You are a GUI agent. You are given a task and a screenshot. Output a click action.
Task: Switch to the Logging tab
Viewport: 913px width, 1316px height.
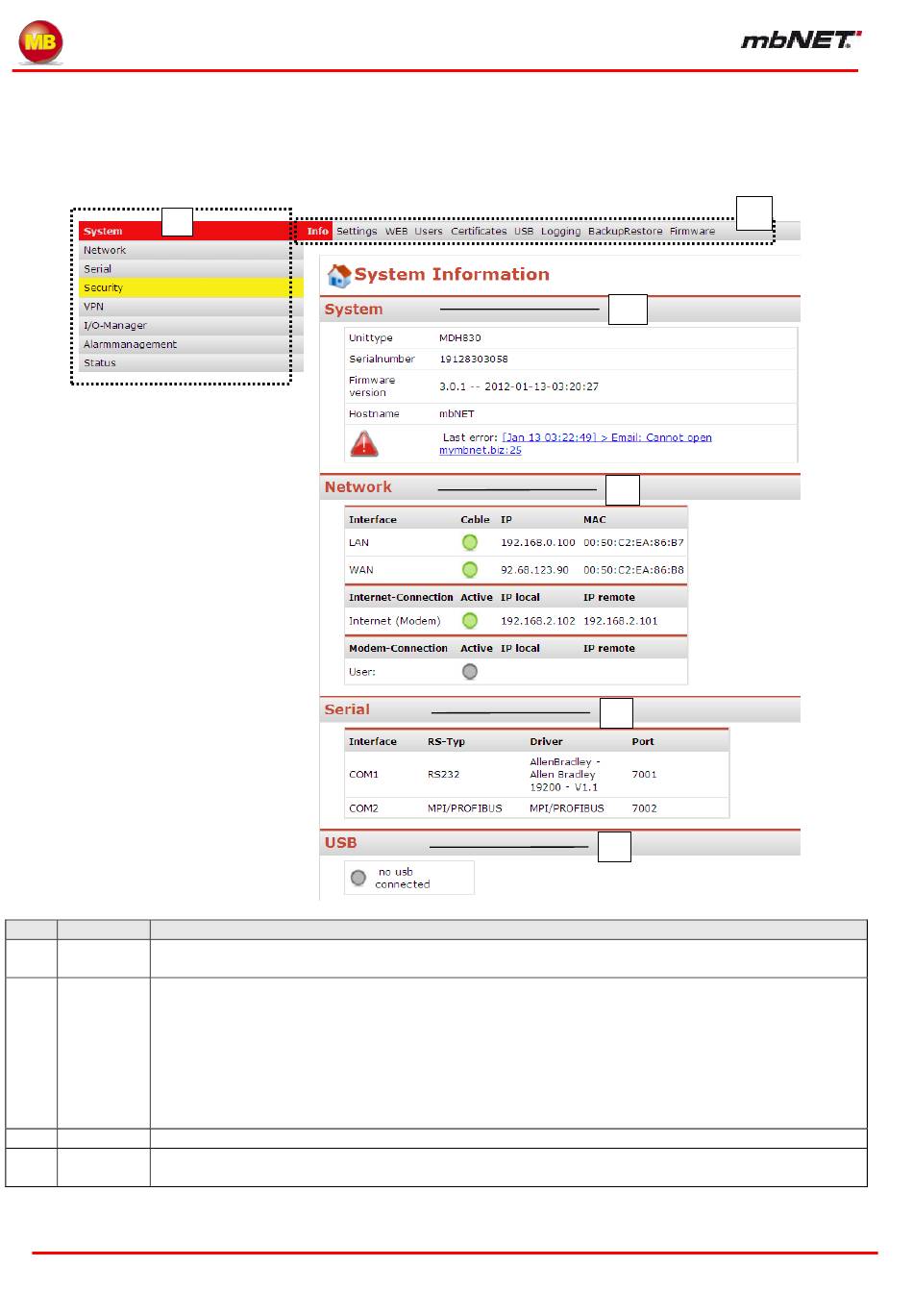tap(560, 232)
